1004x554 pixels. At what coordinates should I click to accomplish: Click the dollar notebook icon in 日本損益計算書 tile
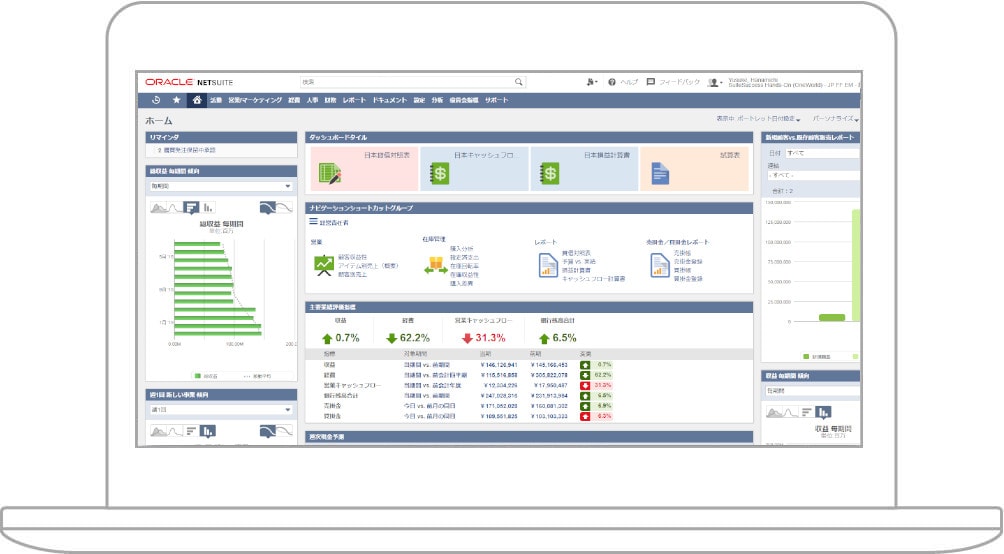click(549, 174)
